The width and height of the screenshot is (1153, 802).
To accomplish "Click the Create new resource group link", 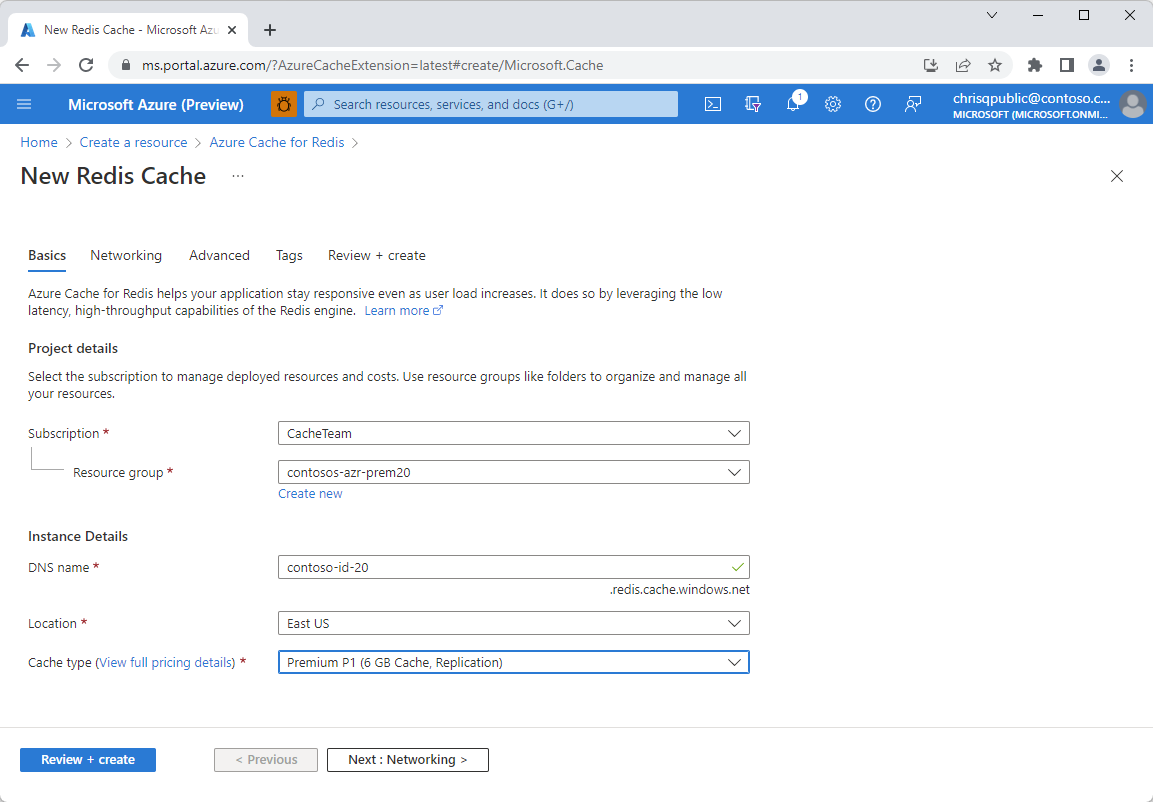I will 310,493.
